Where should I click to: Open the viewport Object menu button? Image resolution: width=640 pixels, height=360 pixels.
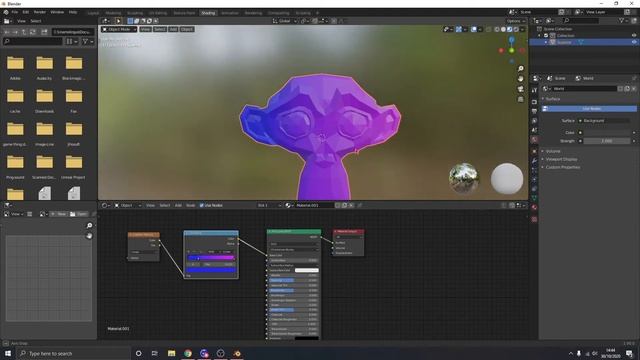tap(187, 29)
